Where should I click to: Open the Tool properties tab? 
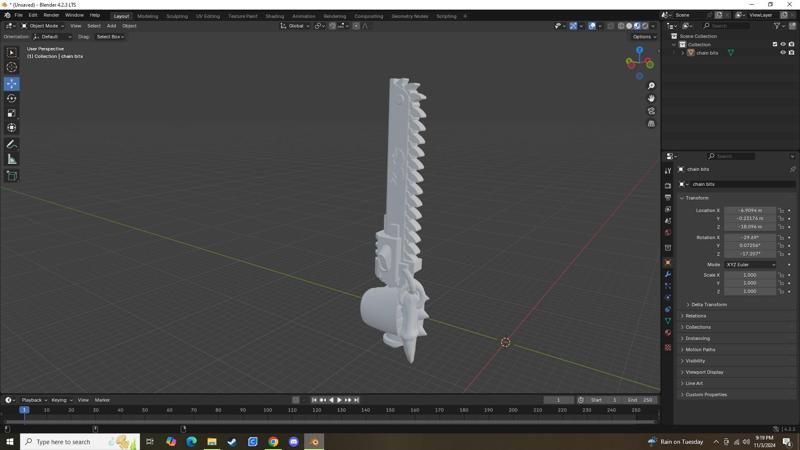click(668, 171)
